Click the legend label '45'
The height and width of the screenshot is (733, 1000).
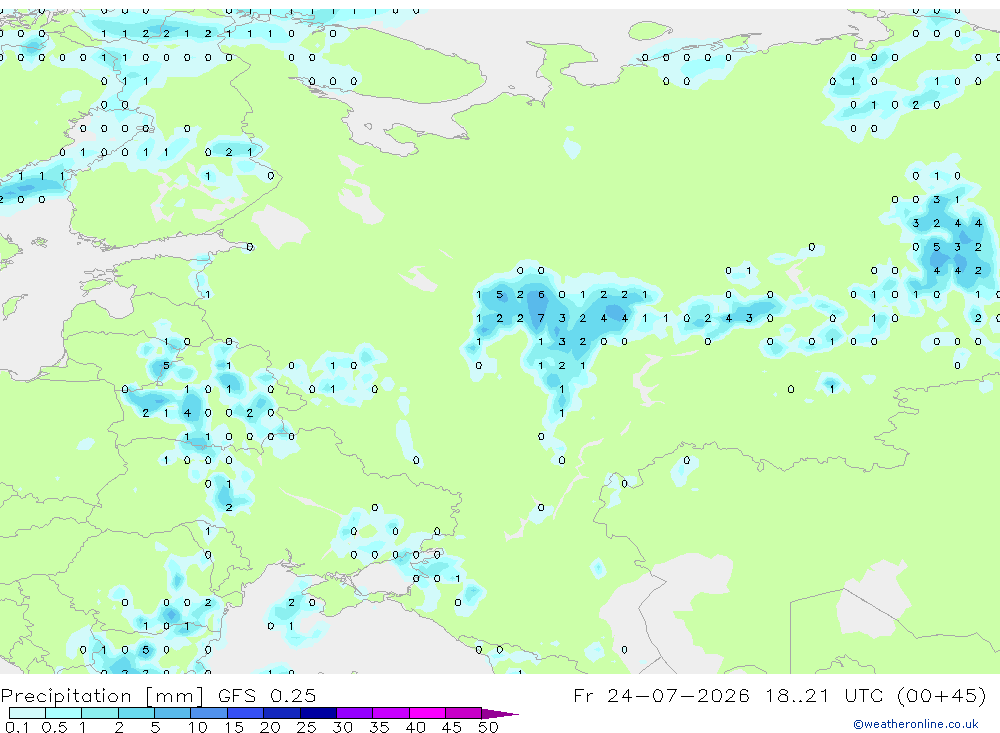[452, 727]
